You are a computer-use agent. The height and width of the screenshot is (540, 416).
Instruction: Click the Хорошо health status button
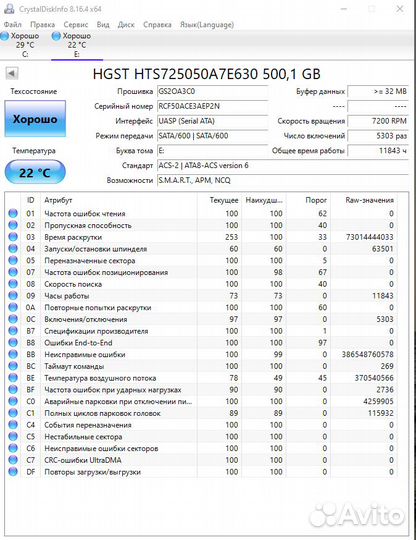click(35, 119)
